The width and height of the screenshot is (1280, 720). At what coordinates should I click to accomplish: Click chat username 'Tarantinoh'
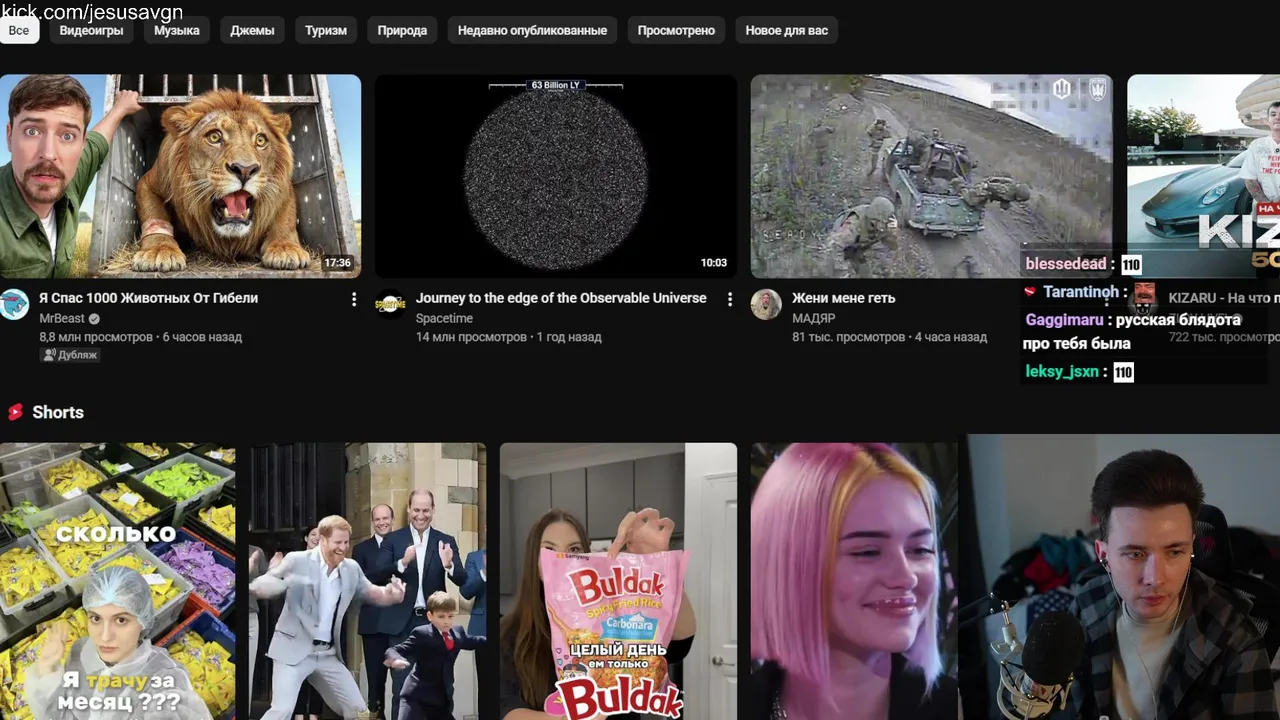coord(1081,292)
